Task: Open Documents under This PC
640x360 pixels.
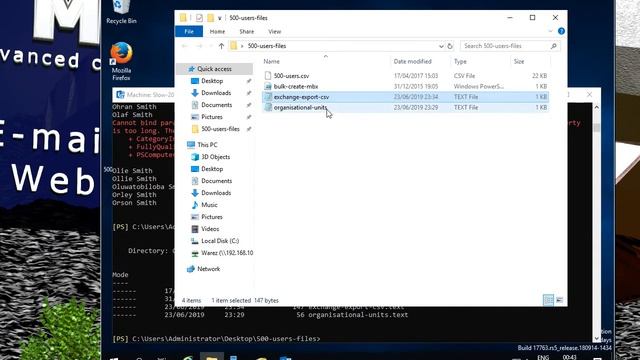Action: tap(216, 181)
